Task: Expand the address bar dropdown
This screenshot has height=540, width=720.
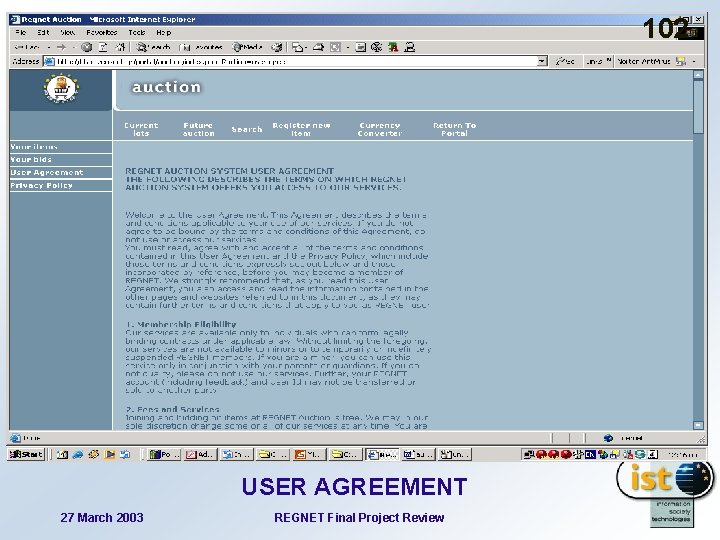Action: (x=542, y=61)
